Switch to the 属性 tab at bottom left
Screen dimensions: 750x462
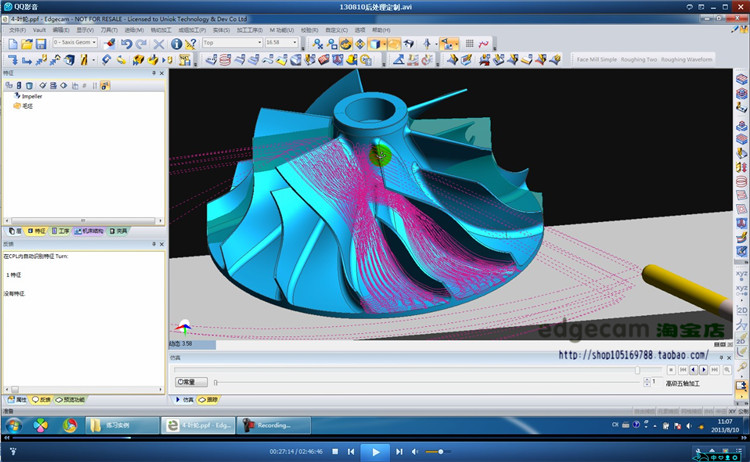click(x=17, y=399)
